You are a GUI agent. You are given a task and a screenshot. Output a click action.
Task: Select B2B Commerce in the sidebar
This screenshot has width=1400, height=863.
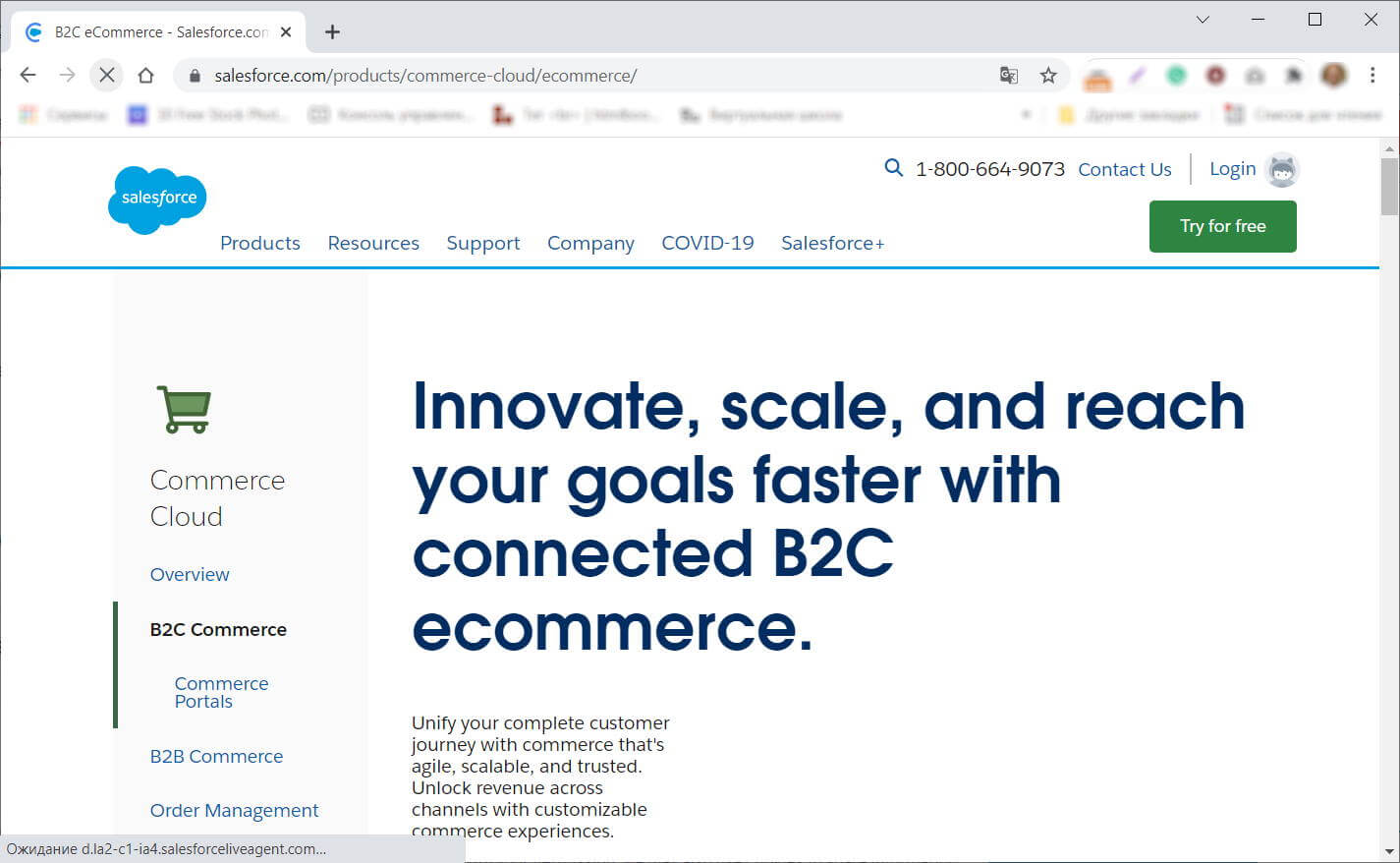[216, 756]
